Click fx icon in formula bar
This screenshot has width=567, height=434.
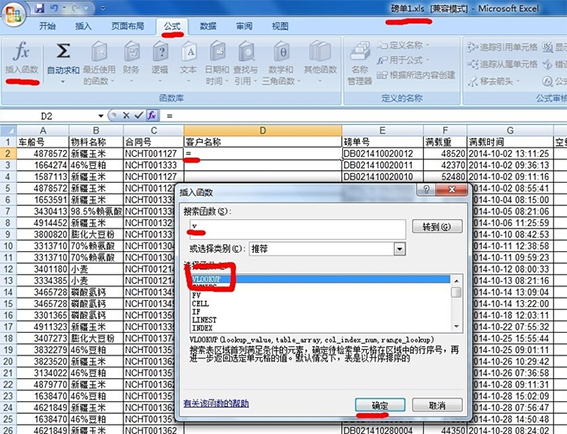[152, 116]
